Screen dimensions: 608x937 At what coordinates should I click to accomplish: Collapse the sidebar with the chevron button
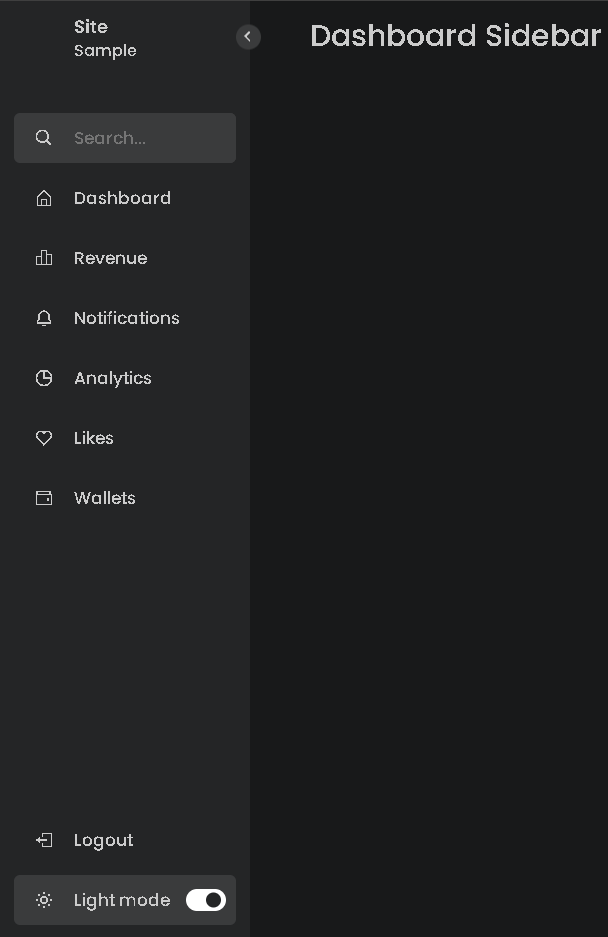(x=247, y=36)
